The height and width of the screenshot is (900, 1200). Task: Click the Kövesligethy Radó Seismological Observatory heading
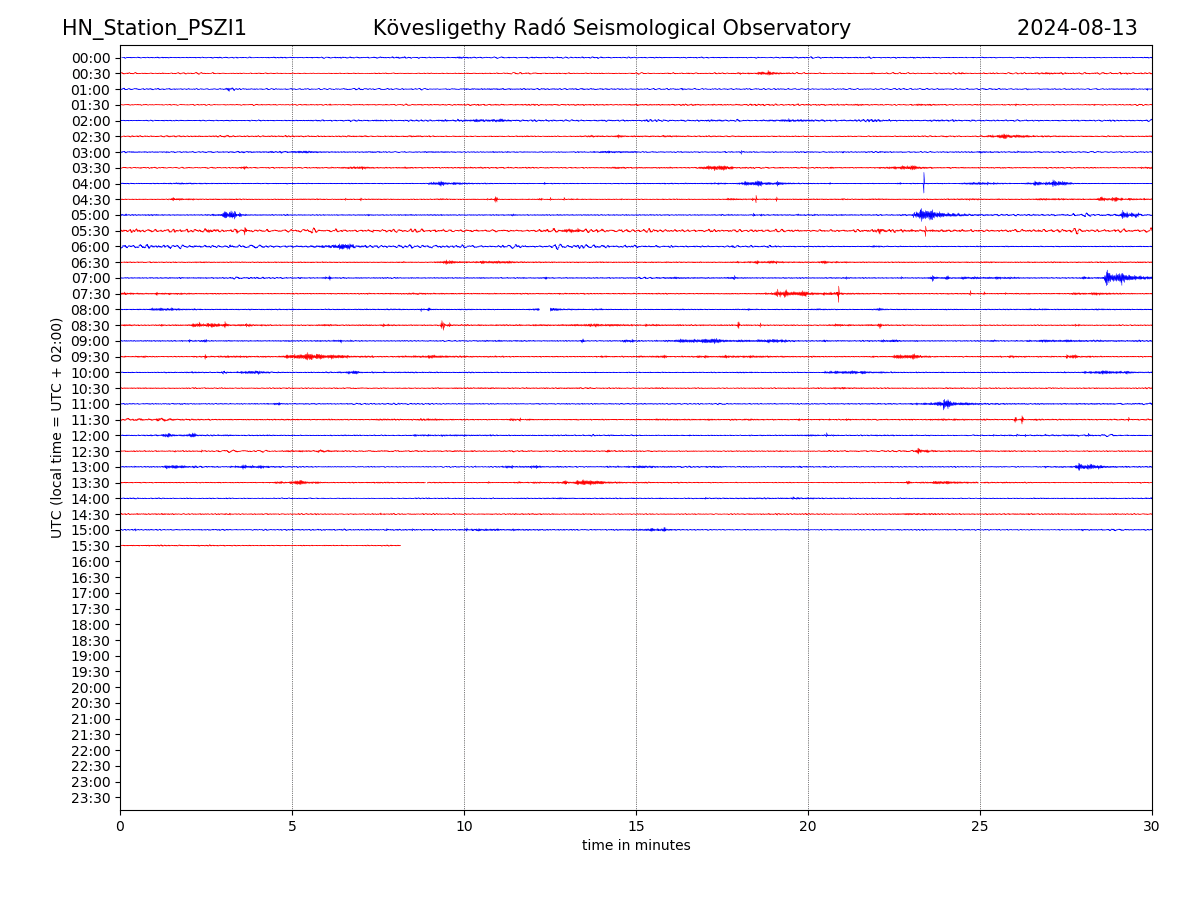click(x=611, y=28)
